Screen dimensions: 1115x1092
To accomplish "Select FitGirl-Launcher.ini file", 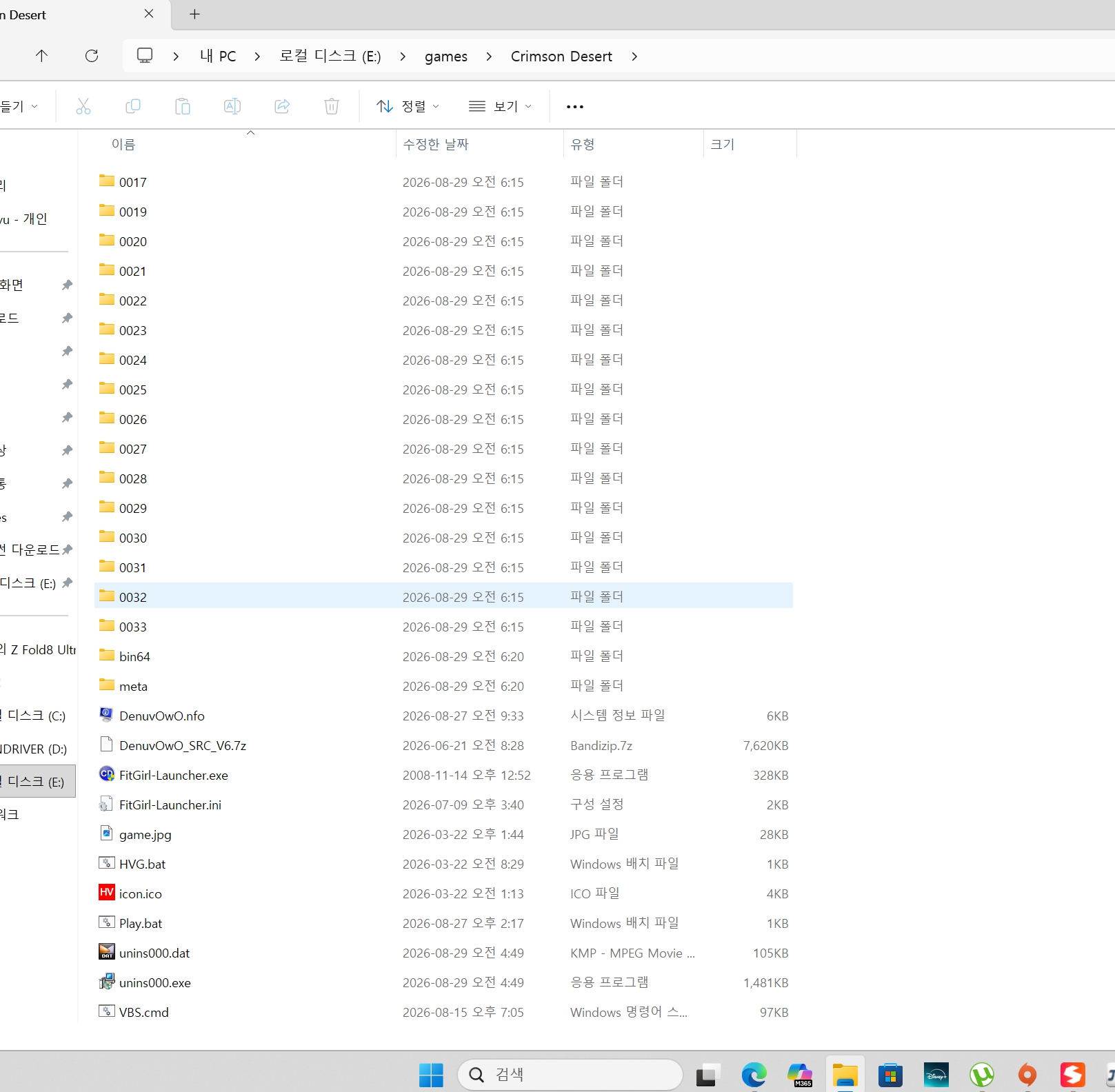I will coord(170,805).
